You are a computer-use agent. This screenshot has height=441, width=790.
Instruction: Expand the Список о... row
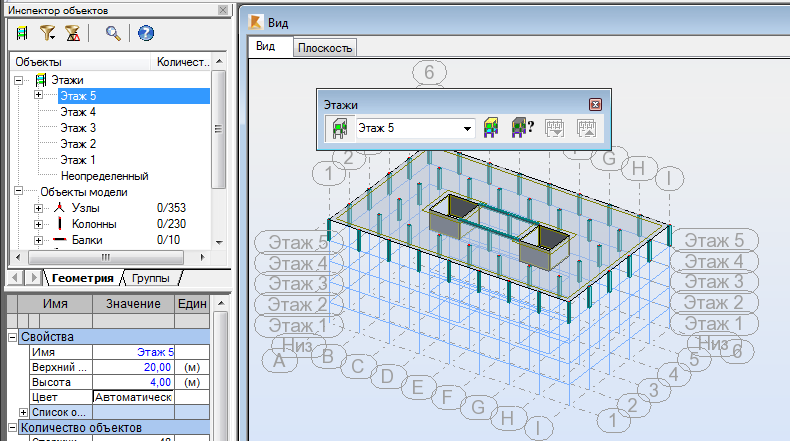click(x=23, y=412)
